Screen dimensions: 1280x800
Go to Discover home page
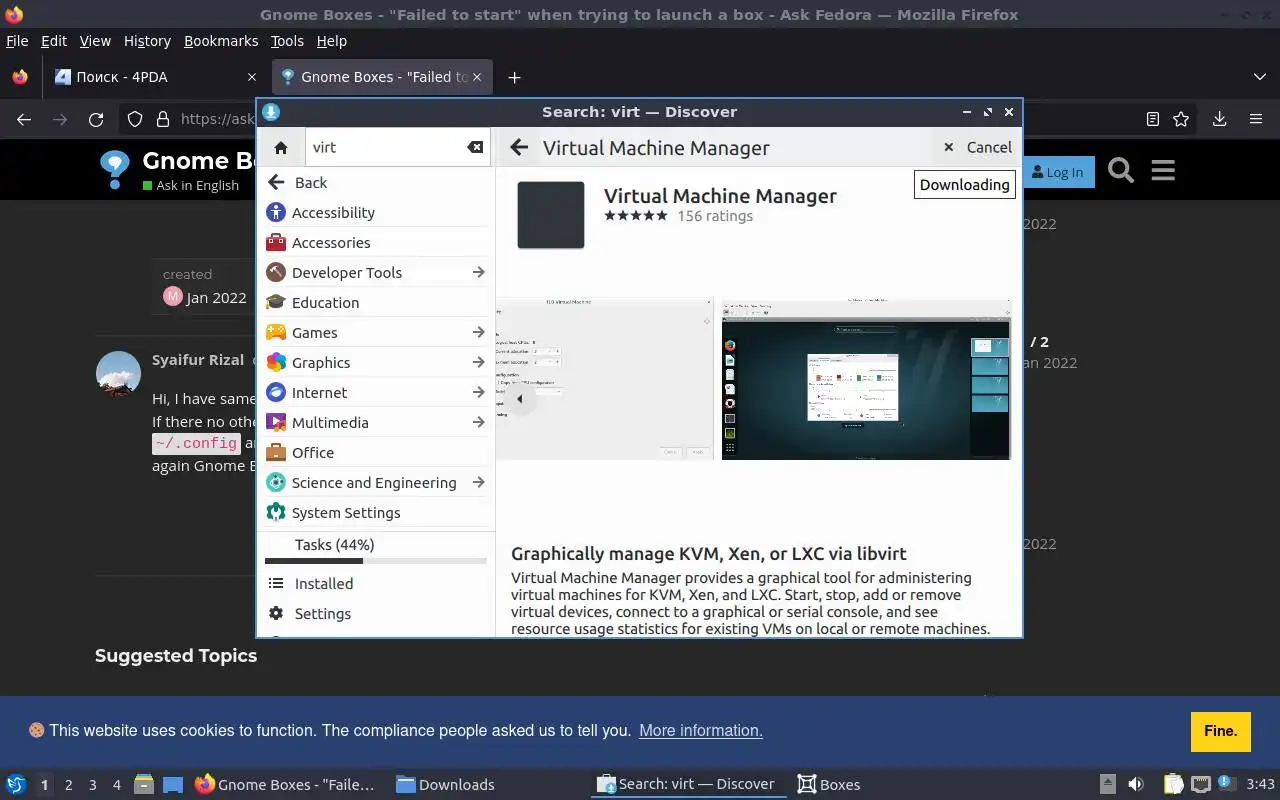(x=281, y=147)
